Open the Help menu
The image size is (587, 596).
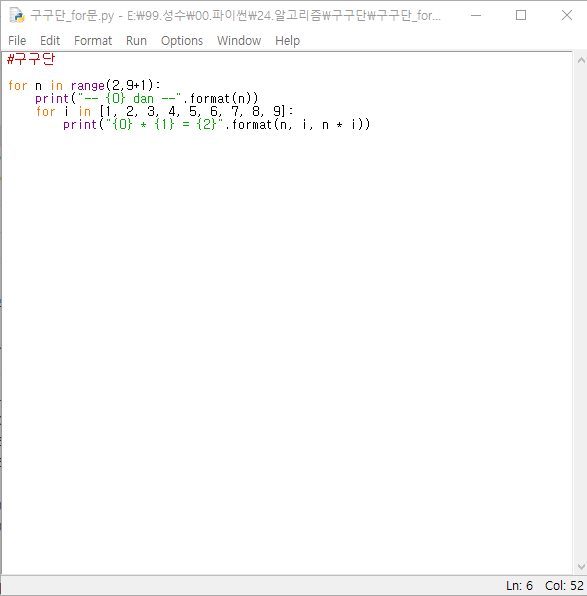(x=287, y=40)
